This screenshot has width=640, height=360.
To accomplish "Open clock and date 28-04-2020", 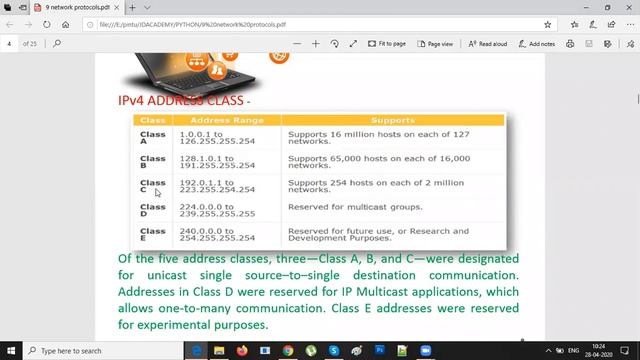I will (598, 351).
